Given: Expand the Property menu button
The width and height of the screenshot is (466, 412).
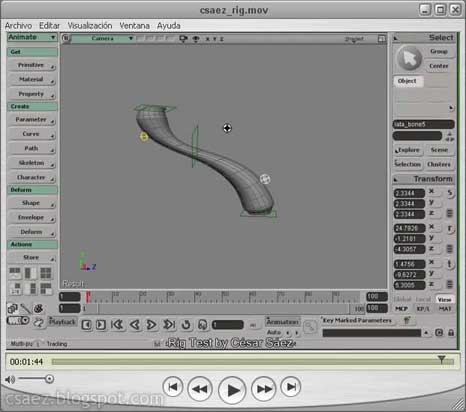Looking at the screenshot, I should coord(32,94).
